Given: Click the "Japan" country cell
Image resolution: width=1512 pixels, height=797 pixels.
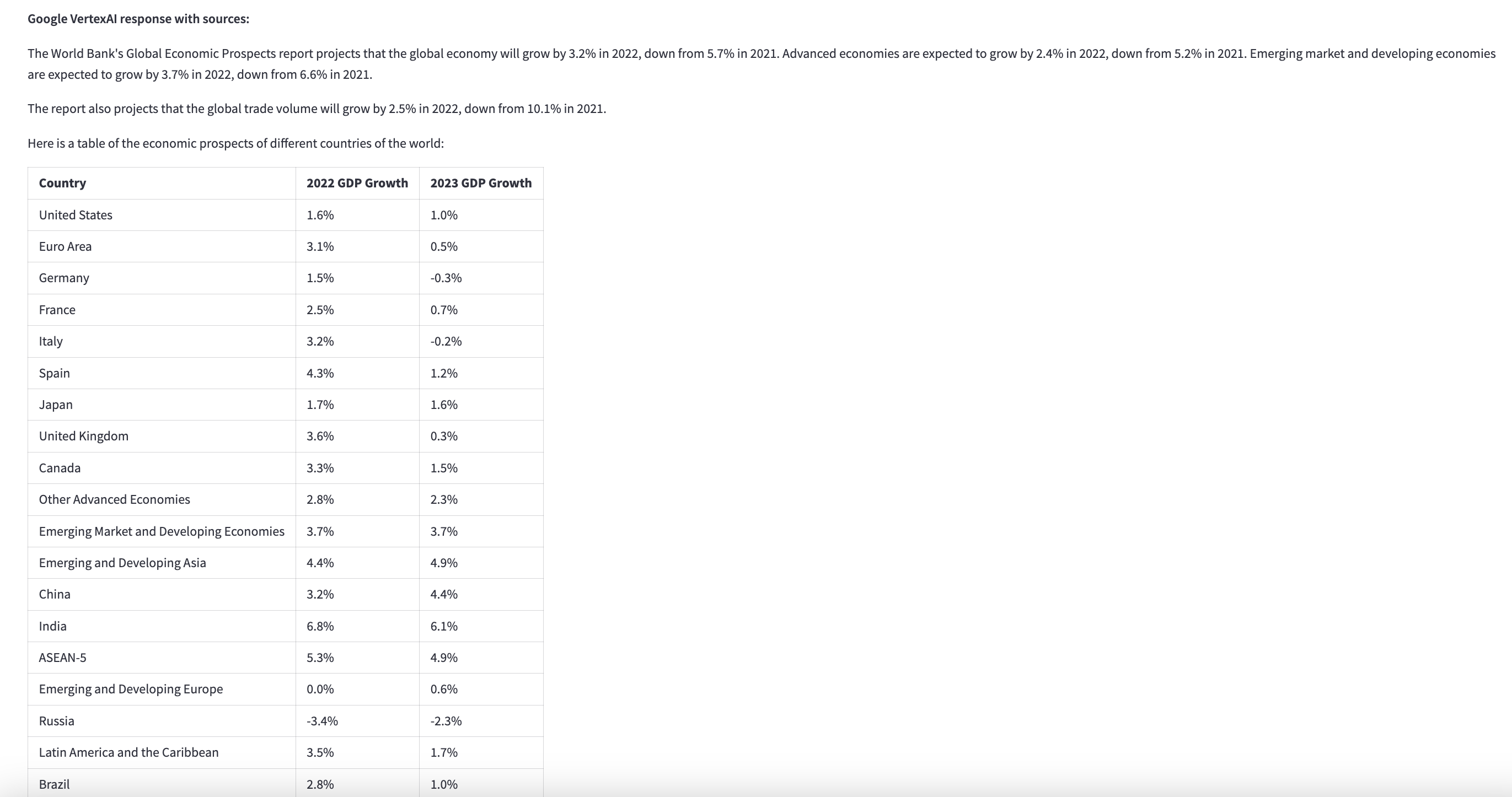Looking at the screenshot, I should click(56, 405).
